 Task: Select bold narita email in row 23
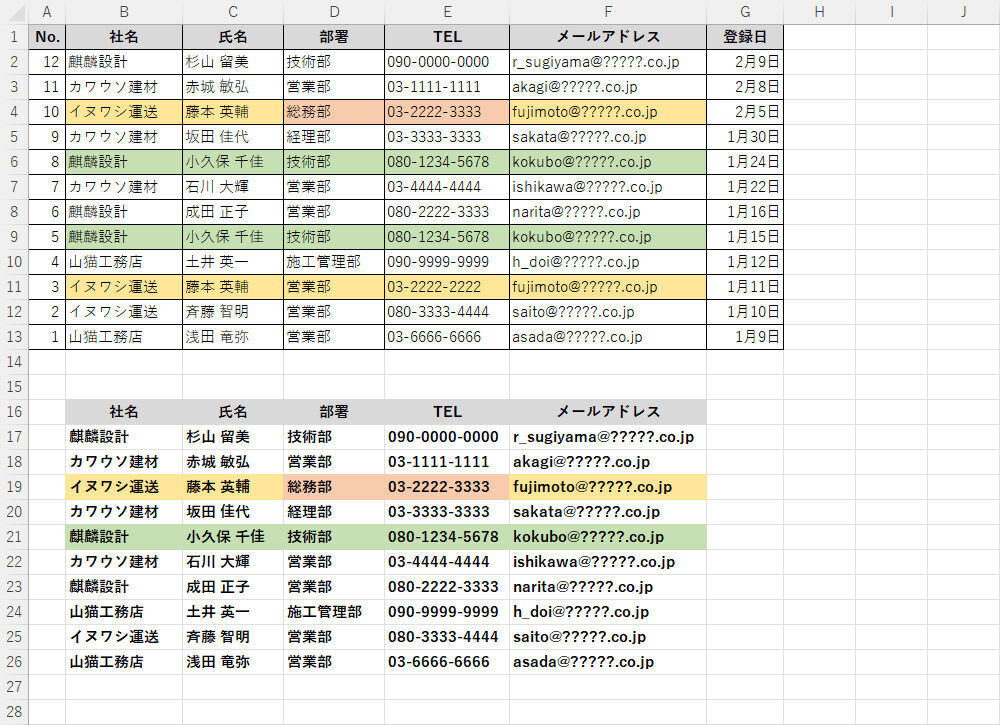pyautogui.click(x=608, y=587)
